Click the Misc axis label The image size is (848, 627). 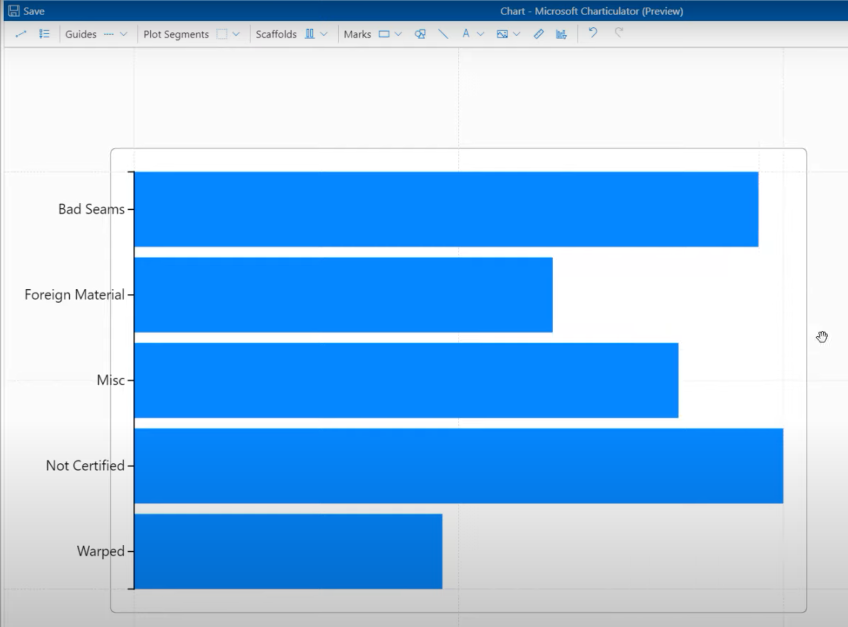pyautogui.click(x=111, y=380)
